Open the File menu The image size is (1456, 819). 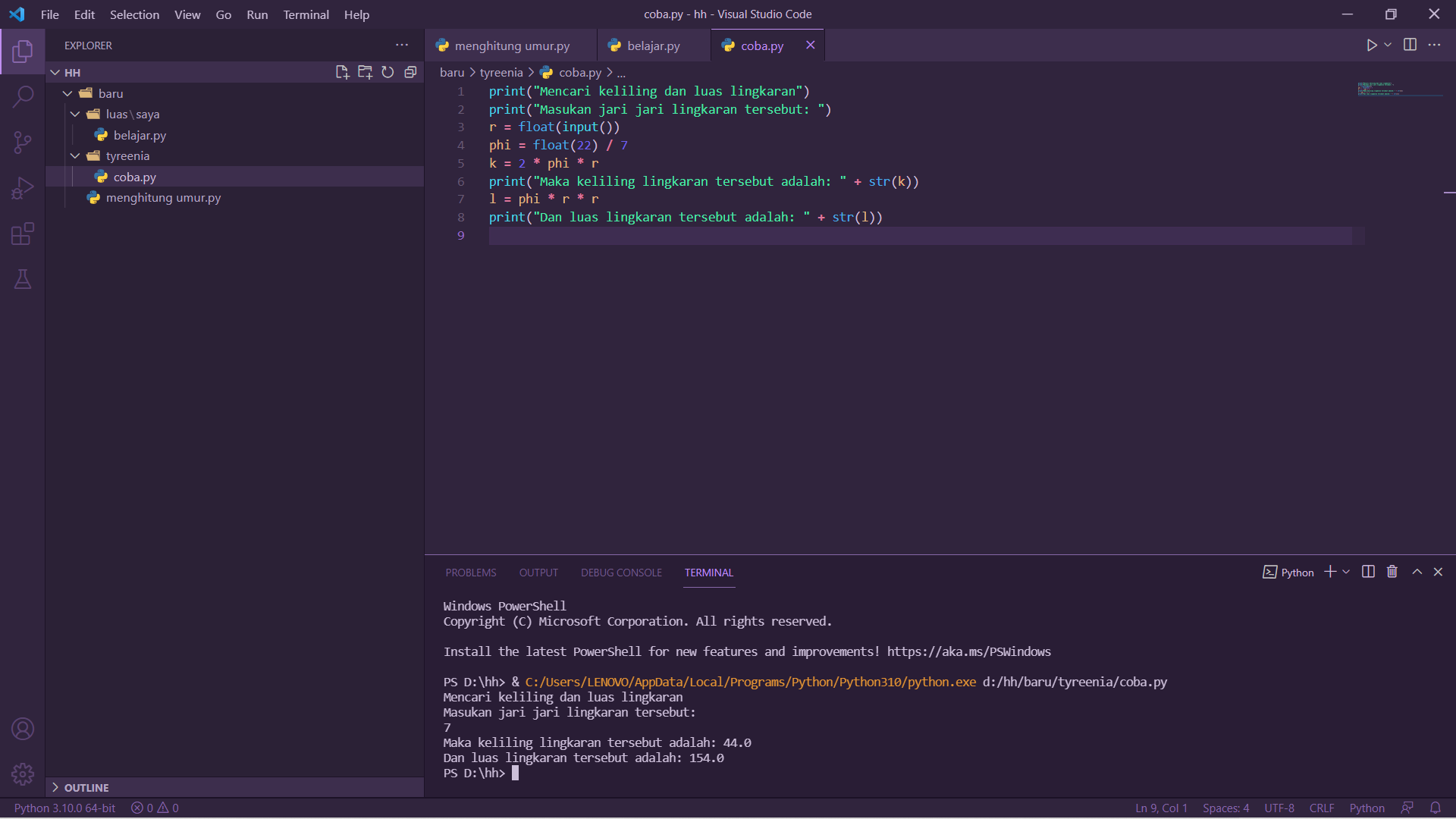[49, 14]
